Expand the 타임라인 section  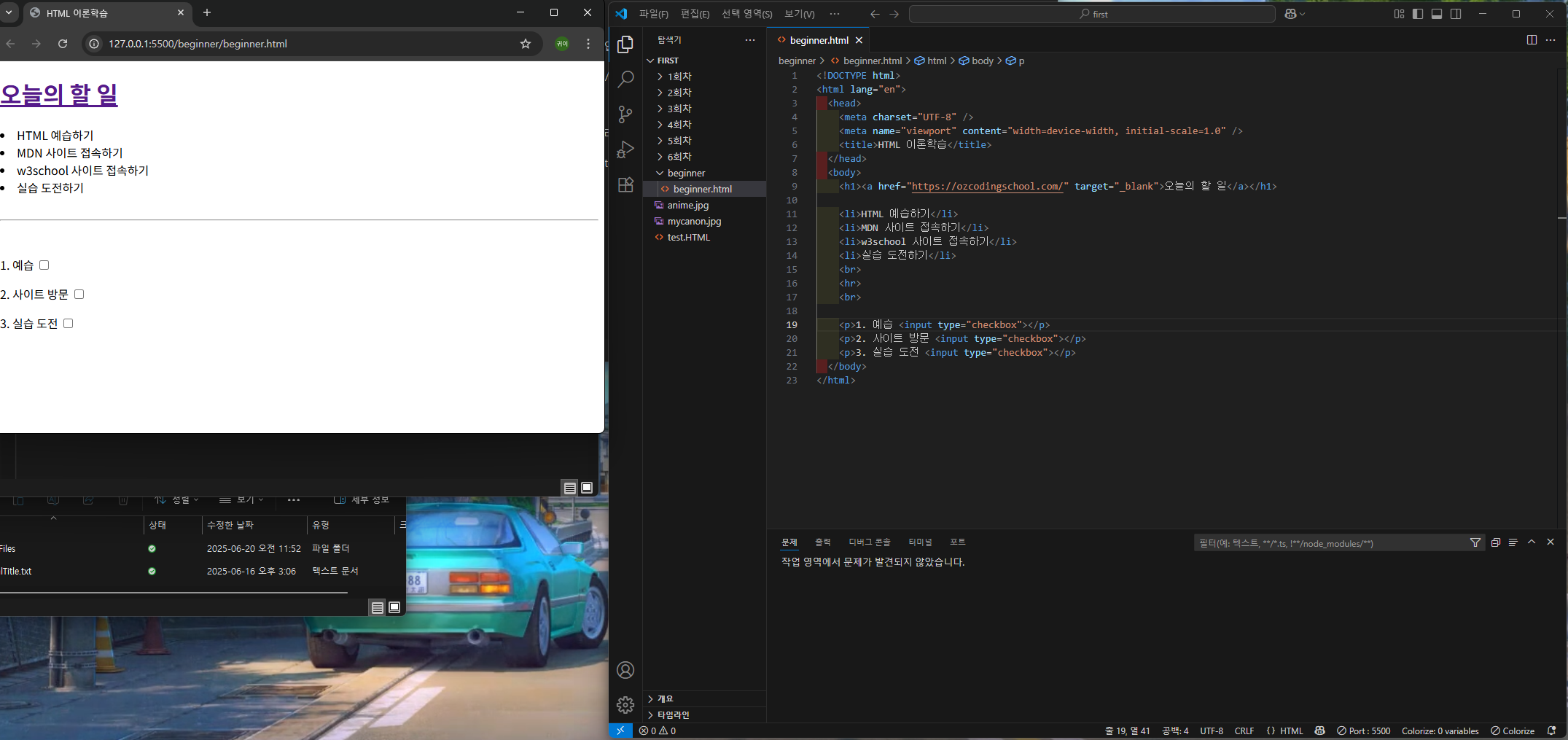[x=673, y=714]
